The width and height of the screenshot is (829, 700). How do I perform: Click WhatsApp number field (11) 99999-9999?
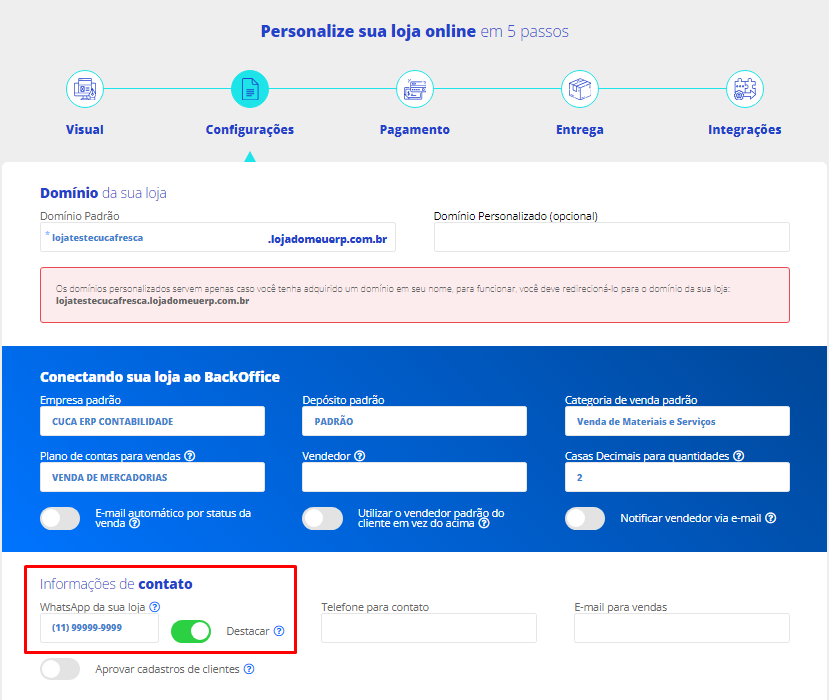pos(99,628)
